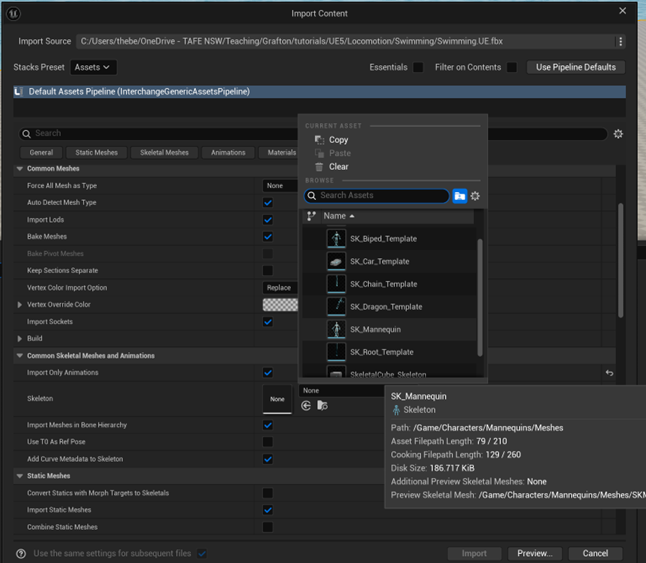Toggle the Import Lods checkbox
This screenshot has height=563, width=646.
pyautogui.click(x=267, y=220)
